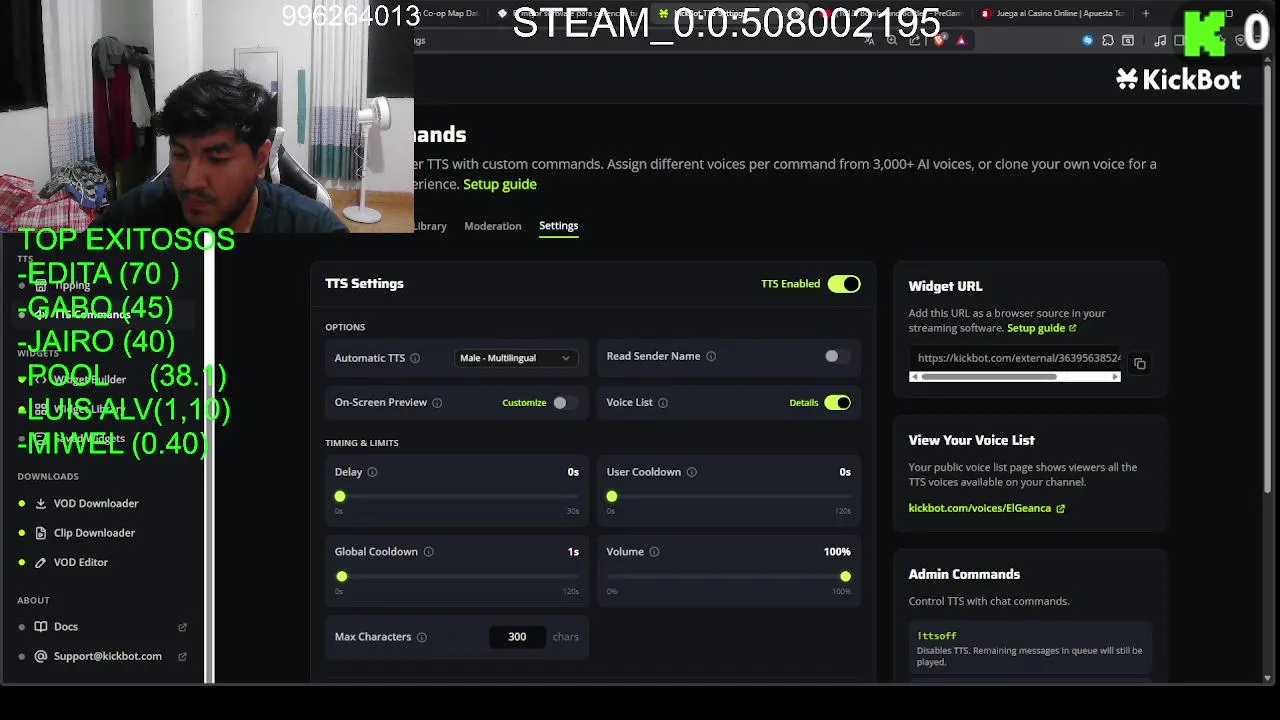
Task: Click the Global Cooldown slider handle
Action: coord(342,577)
